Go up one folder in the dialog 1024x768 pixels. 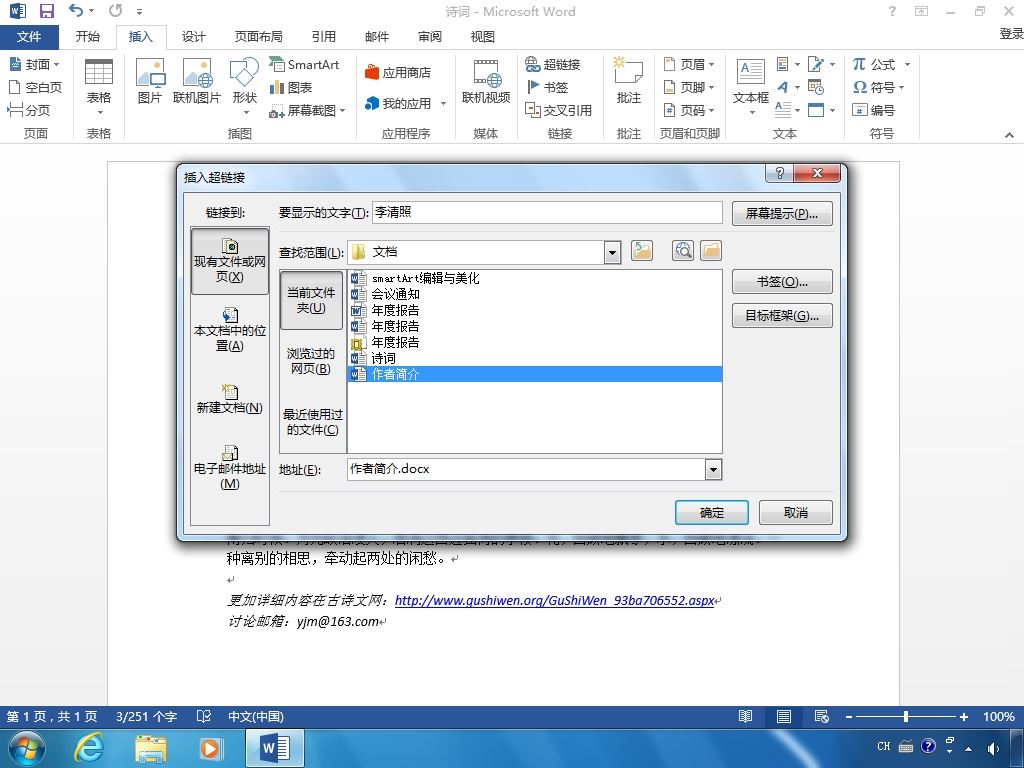642,251
